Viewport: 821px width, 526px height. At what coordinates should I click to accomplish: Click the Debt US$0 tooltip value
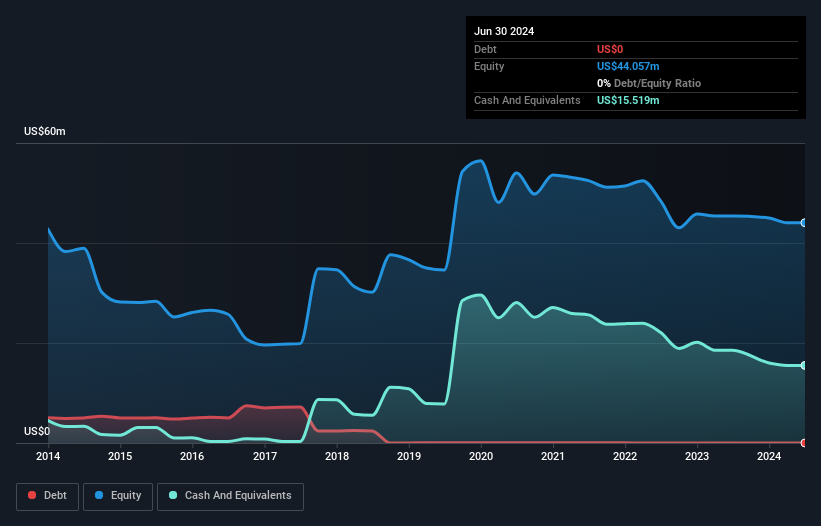click(610, 49)
